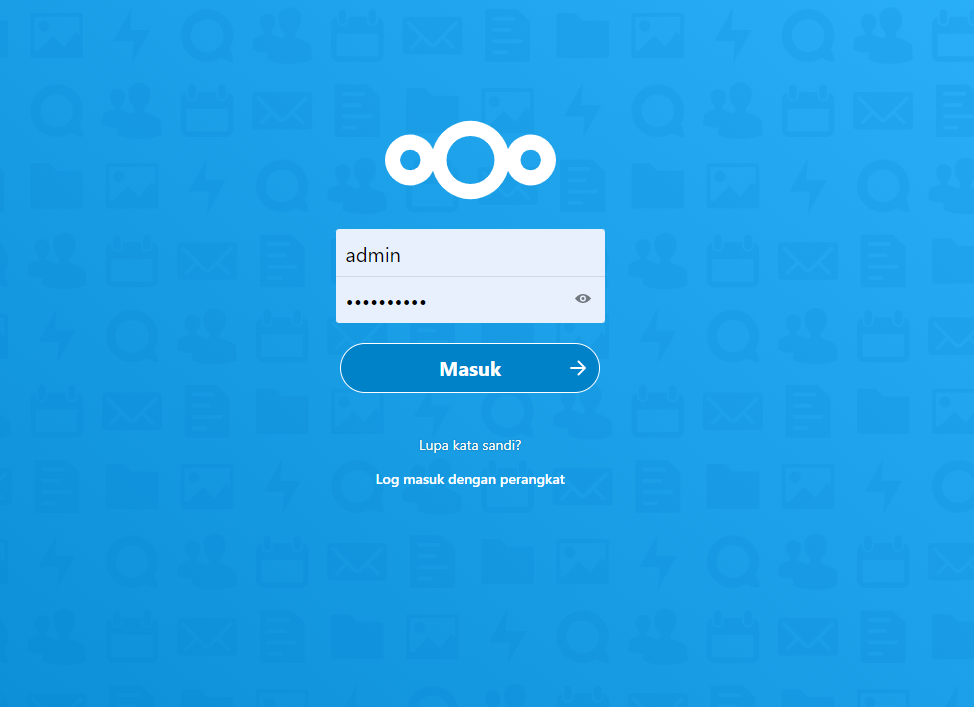Click faded picture icon in top-left background corner
974x707 pixels.
pyautogui.click(x=57, y=37)
